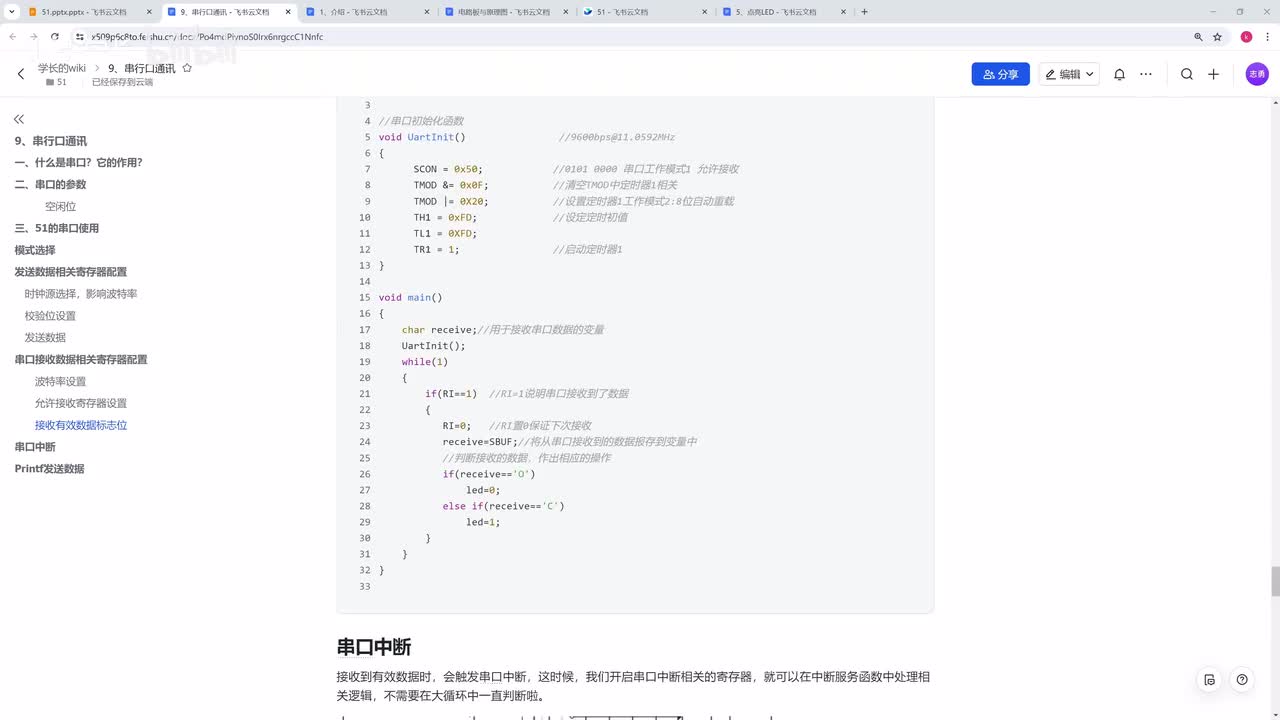This screenshot has height=720, width=1280.
Task: Click 已经保存到云端 save status
Action: click(122, 82)
